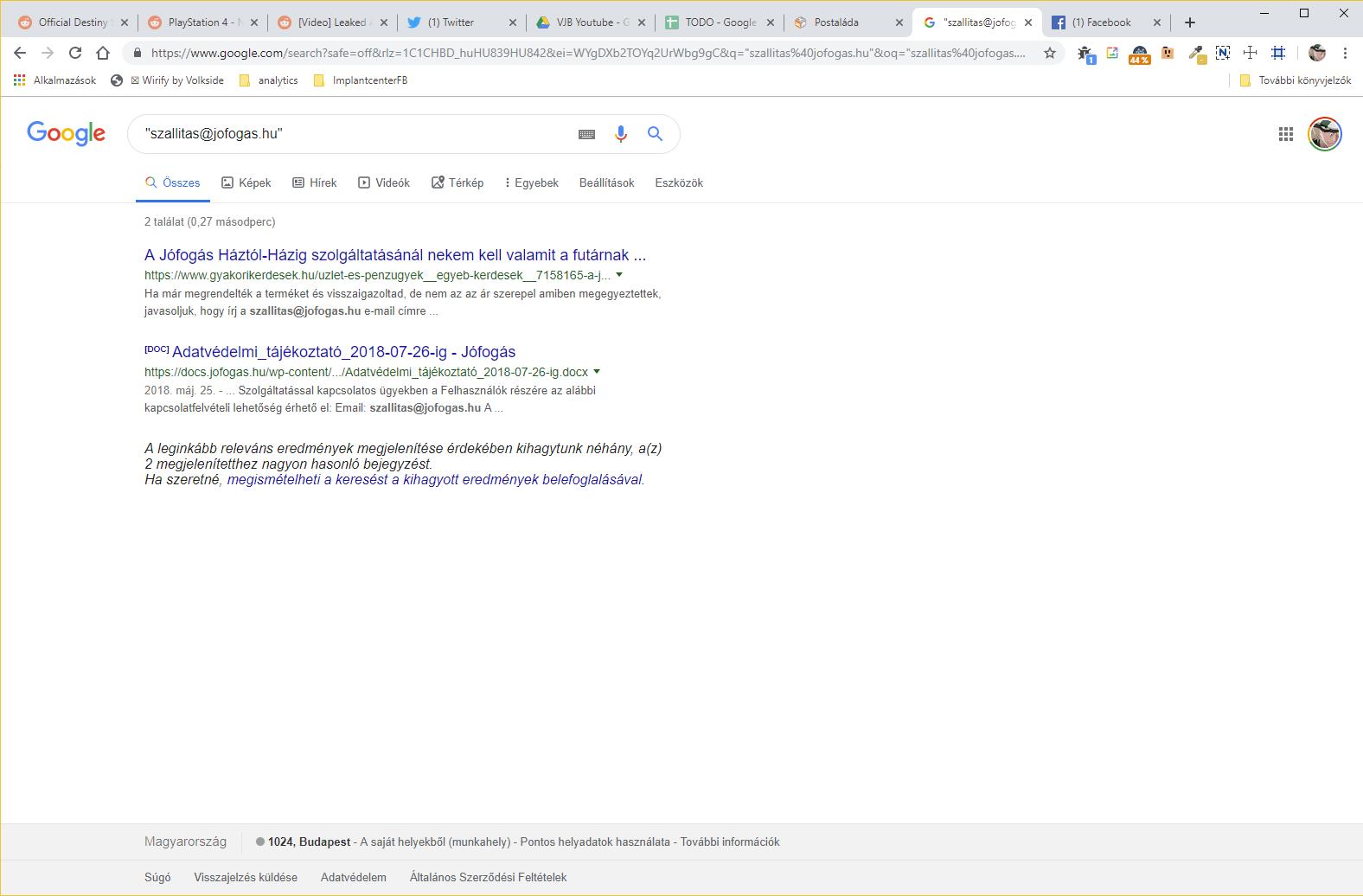The width and height of the screenshot is (1363, 896).
Task: Close the Twitter tab
Action: 512,22
